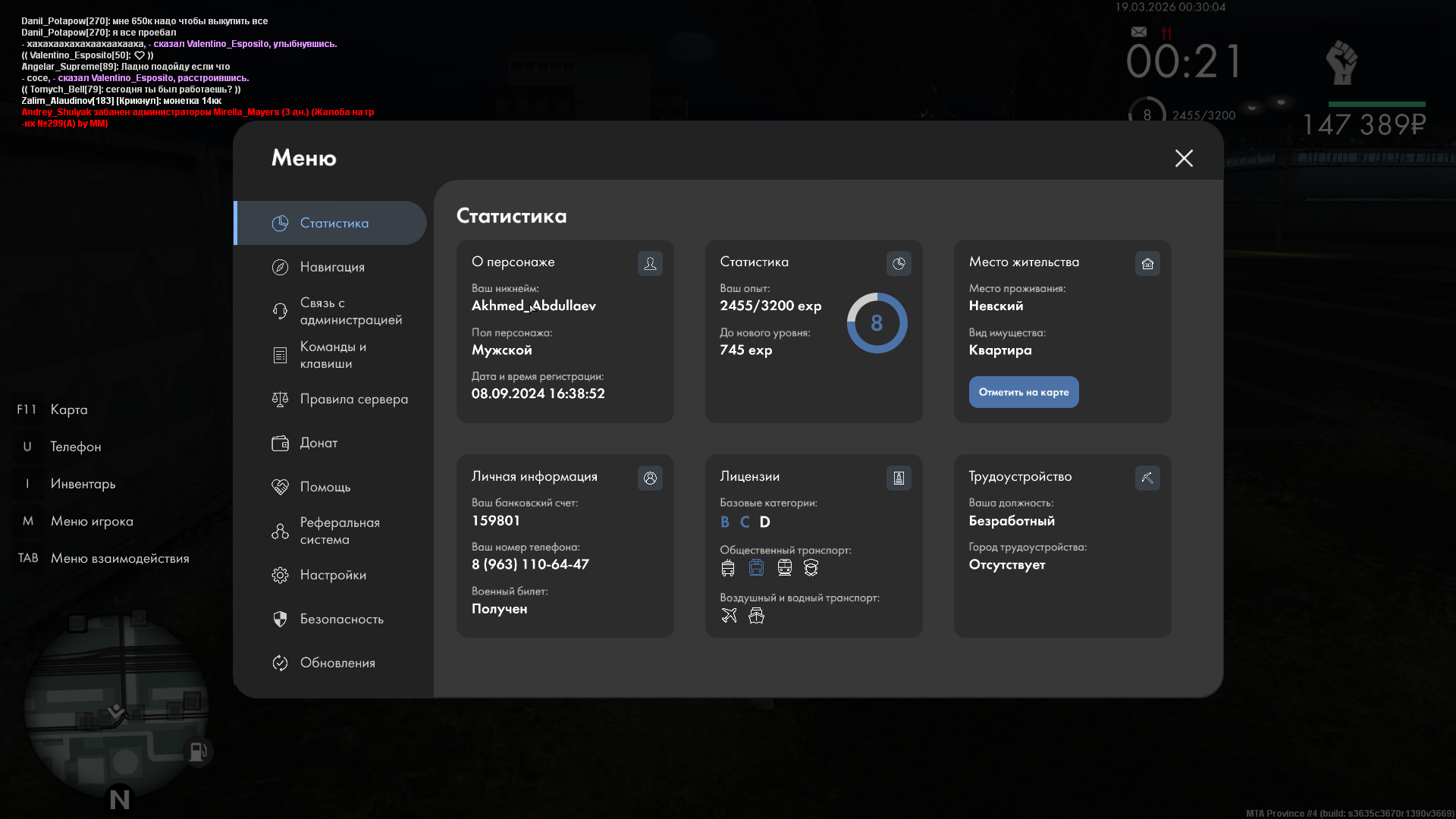Open Правила сервера section
The image size is (1456, 819).
click(353, 399)
